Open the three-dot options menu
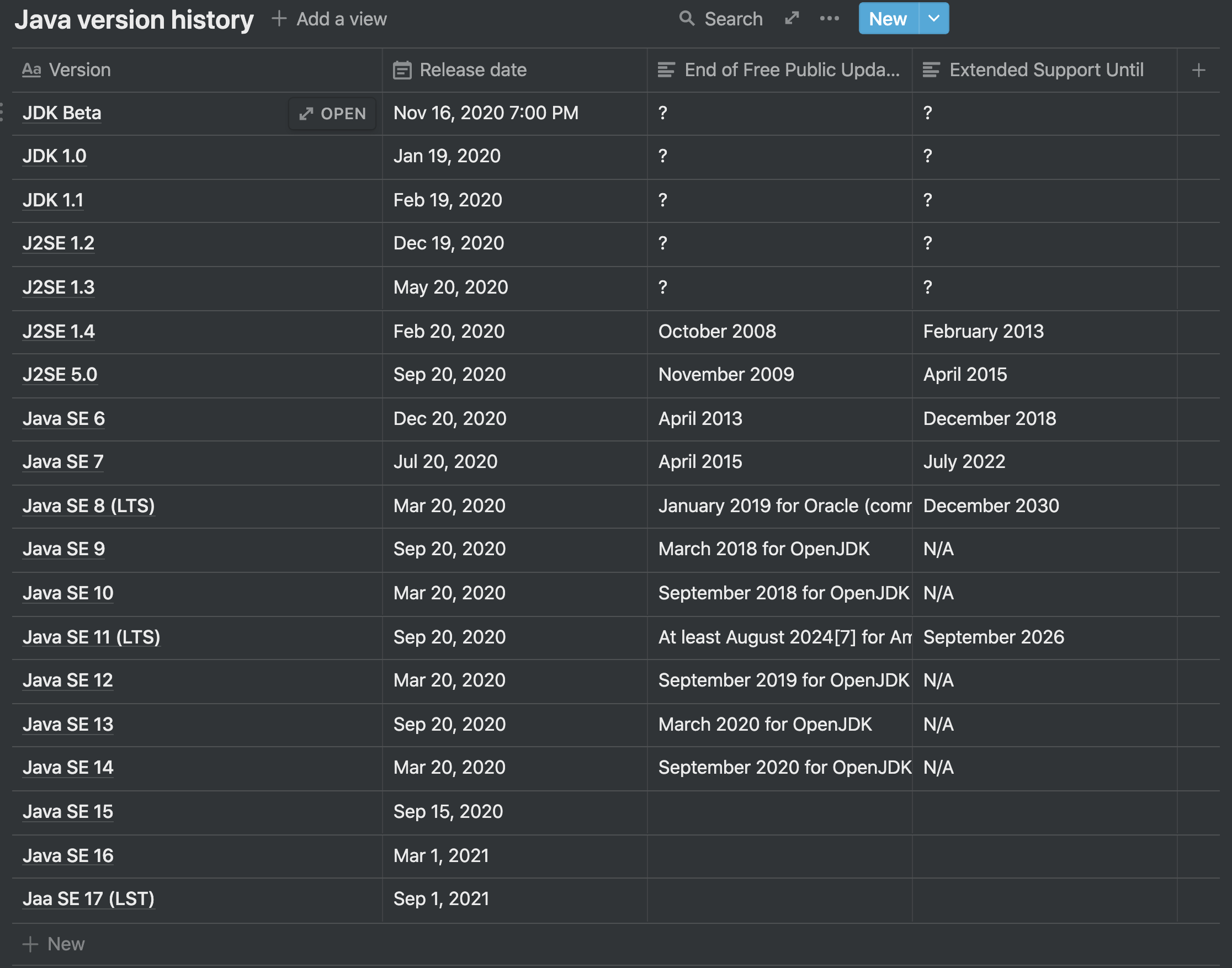 (829, 19)
